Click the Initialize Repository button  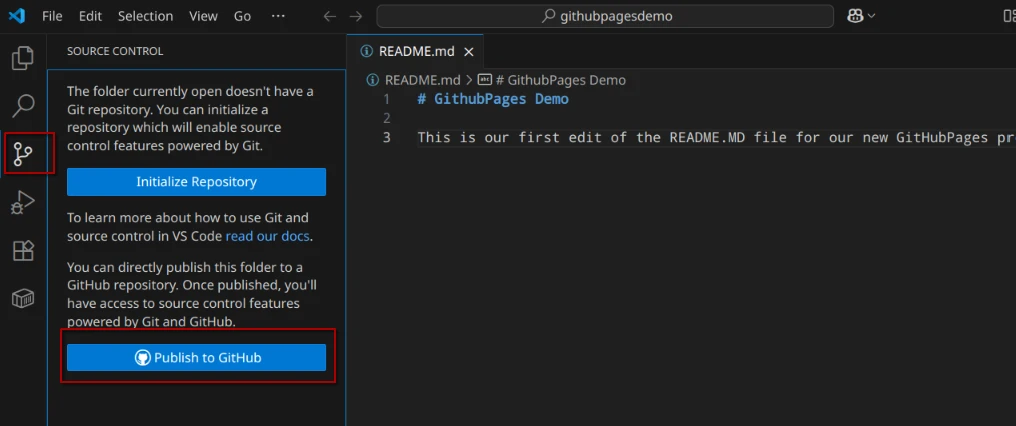tap(196, 182)
